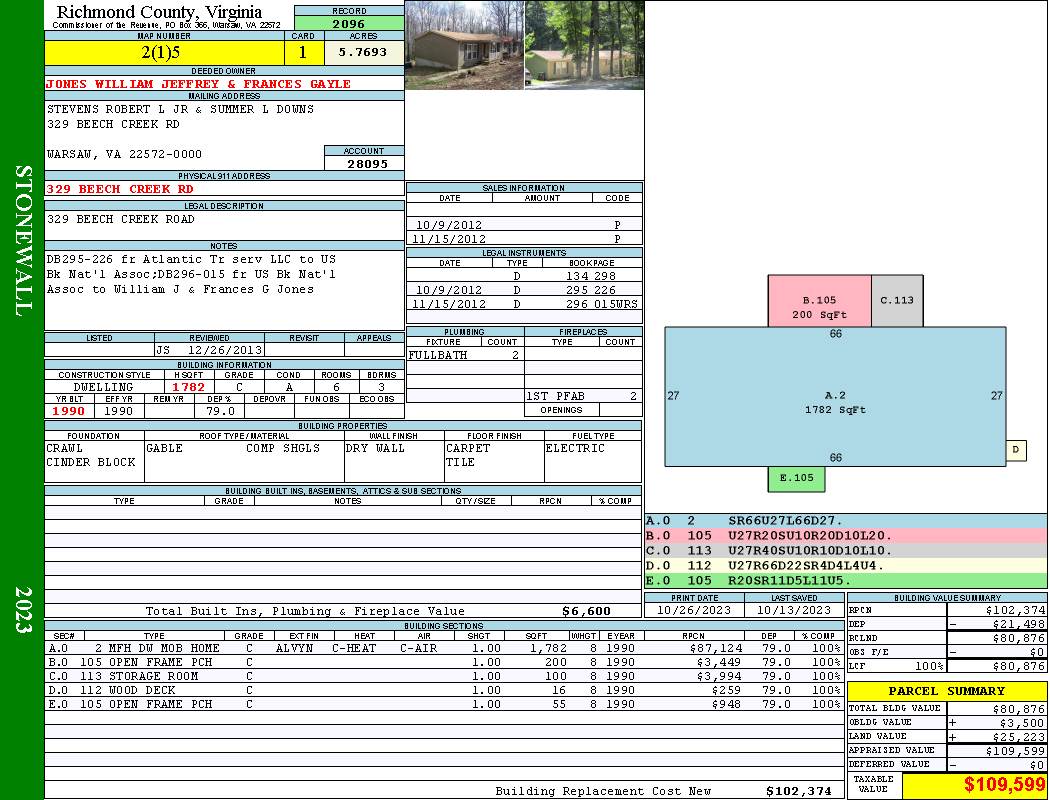Click E.0 105 OPEN FRAME PCH row
The height and width of the screenshot is (800, 1050).
443,704
